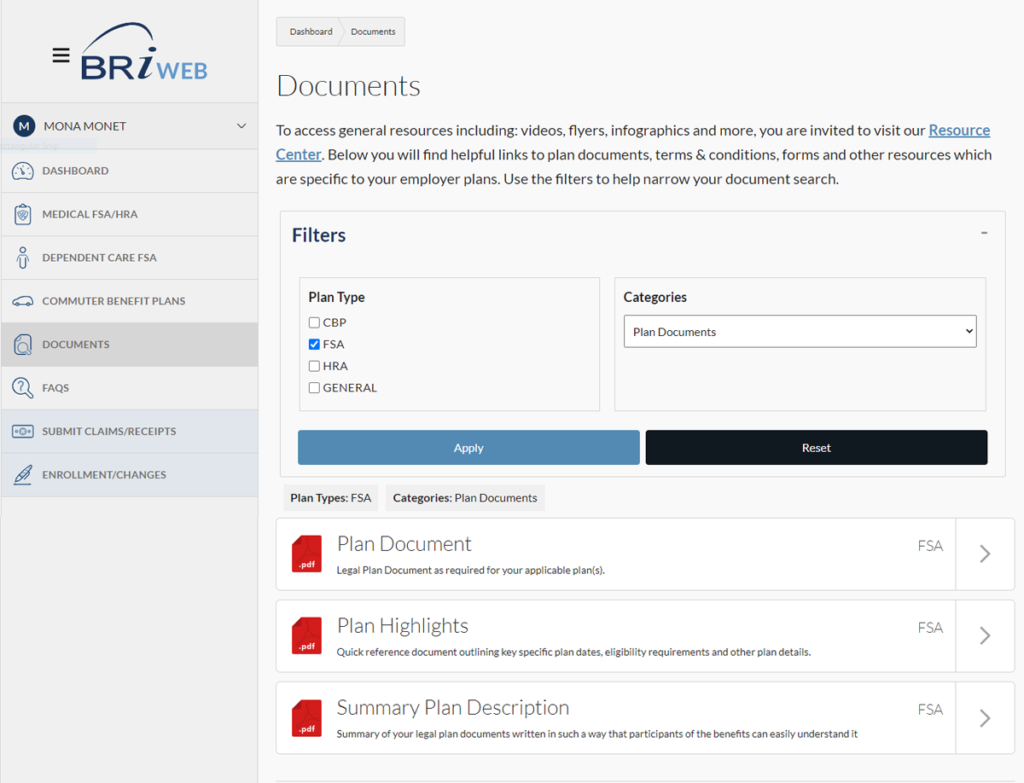This screenshot has height=783, width=1024.
Task: Open Documents in the sidebar menu
Action: 76,345
